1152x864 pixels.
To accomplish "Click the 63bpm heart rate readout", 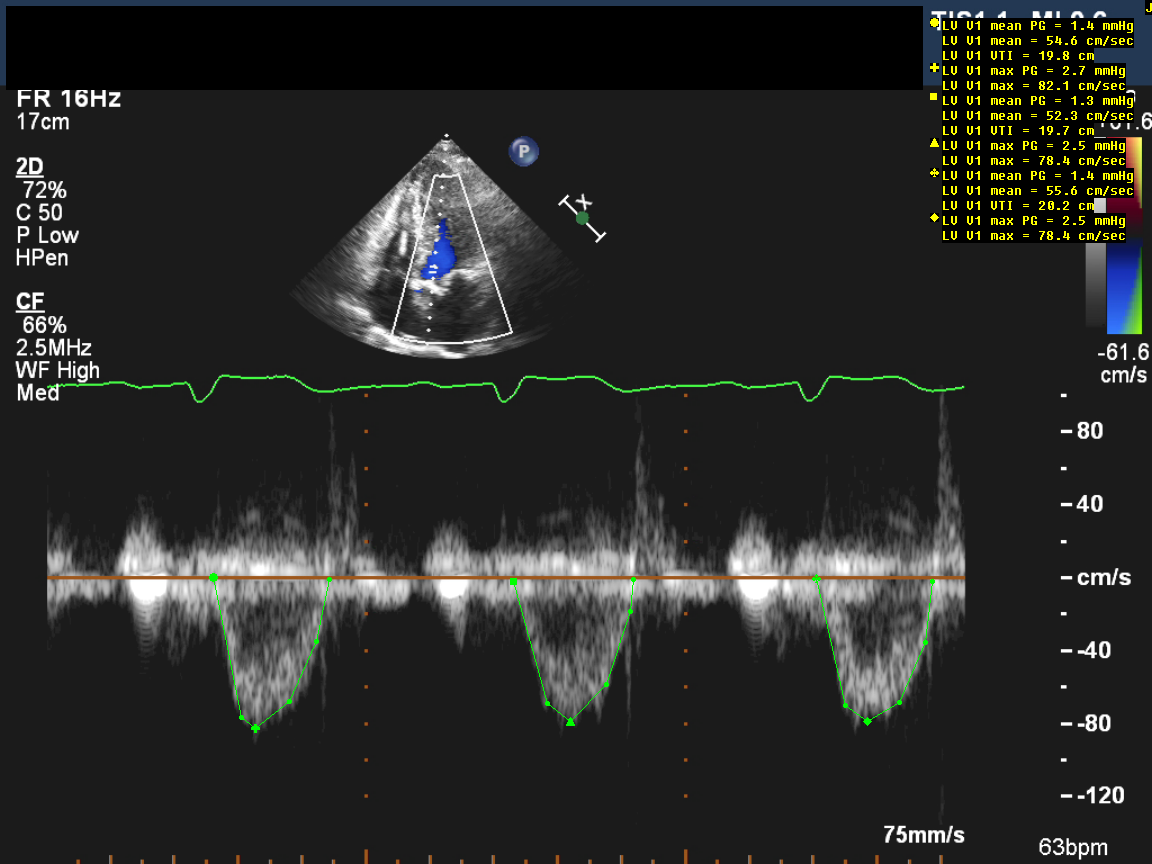I will coord(1072,847).
